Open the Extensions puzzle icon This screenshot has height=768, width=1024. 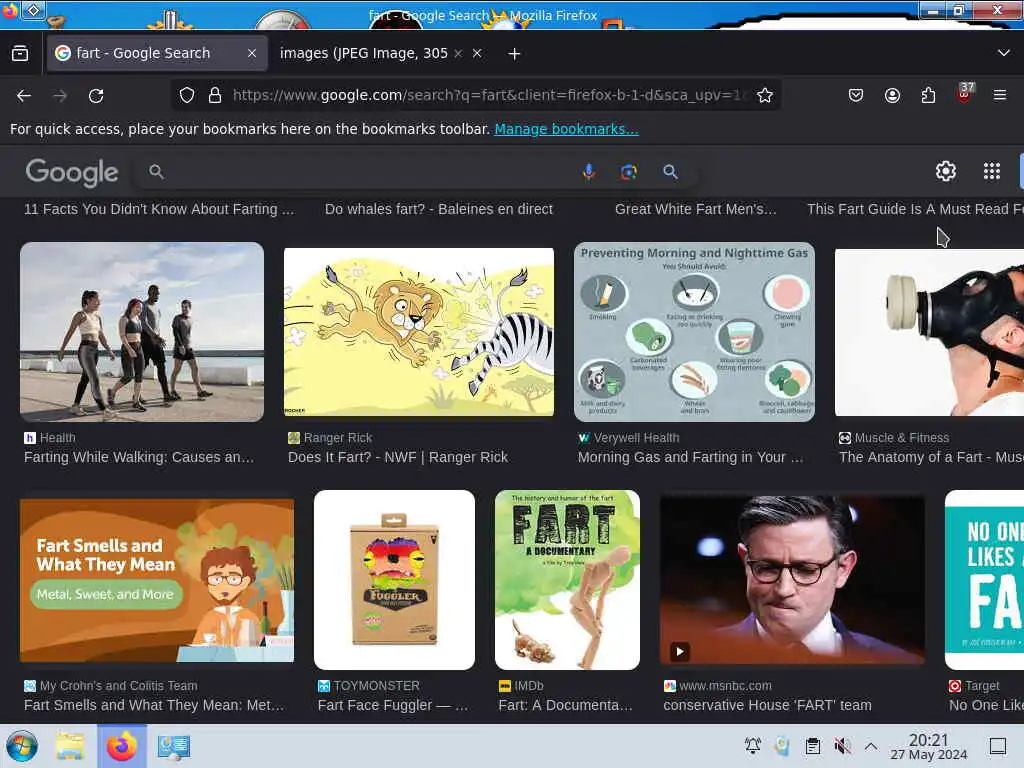928,95
